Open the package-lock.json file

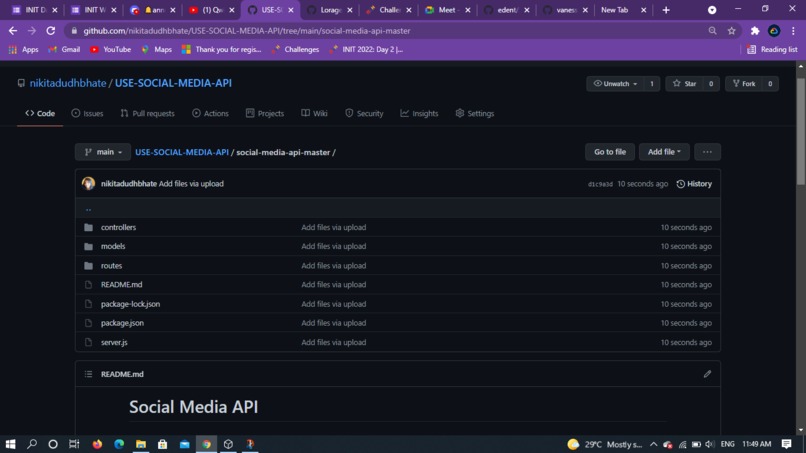130,304
